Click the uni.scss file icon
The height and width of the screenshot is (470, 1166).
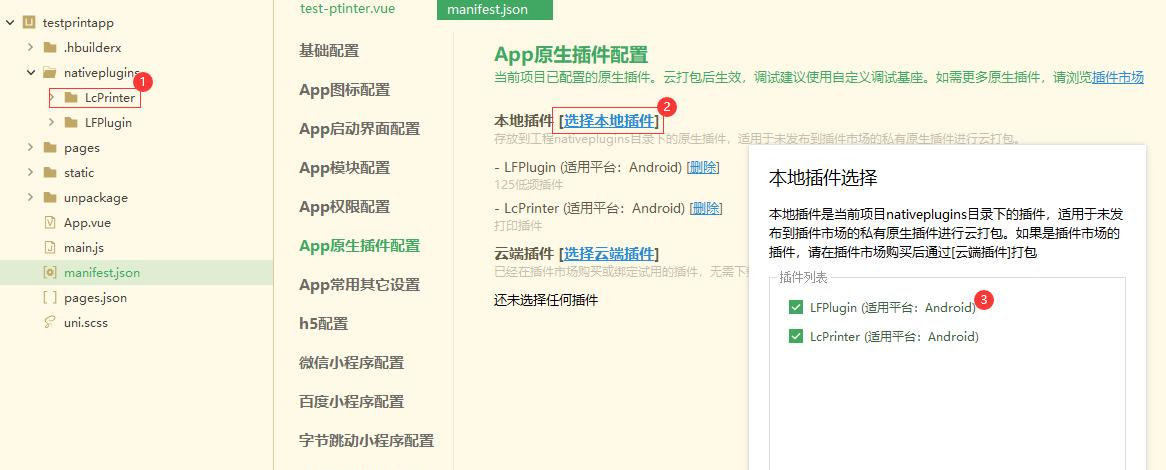point(49,322)
